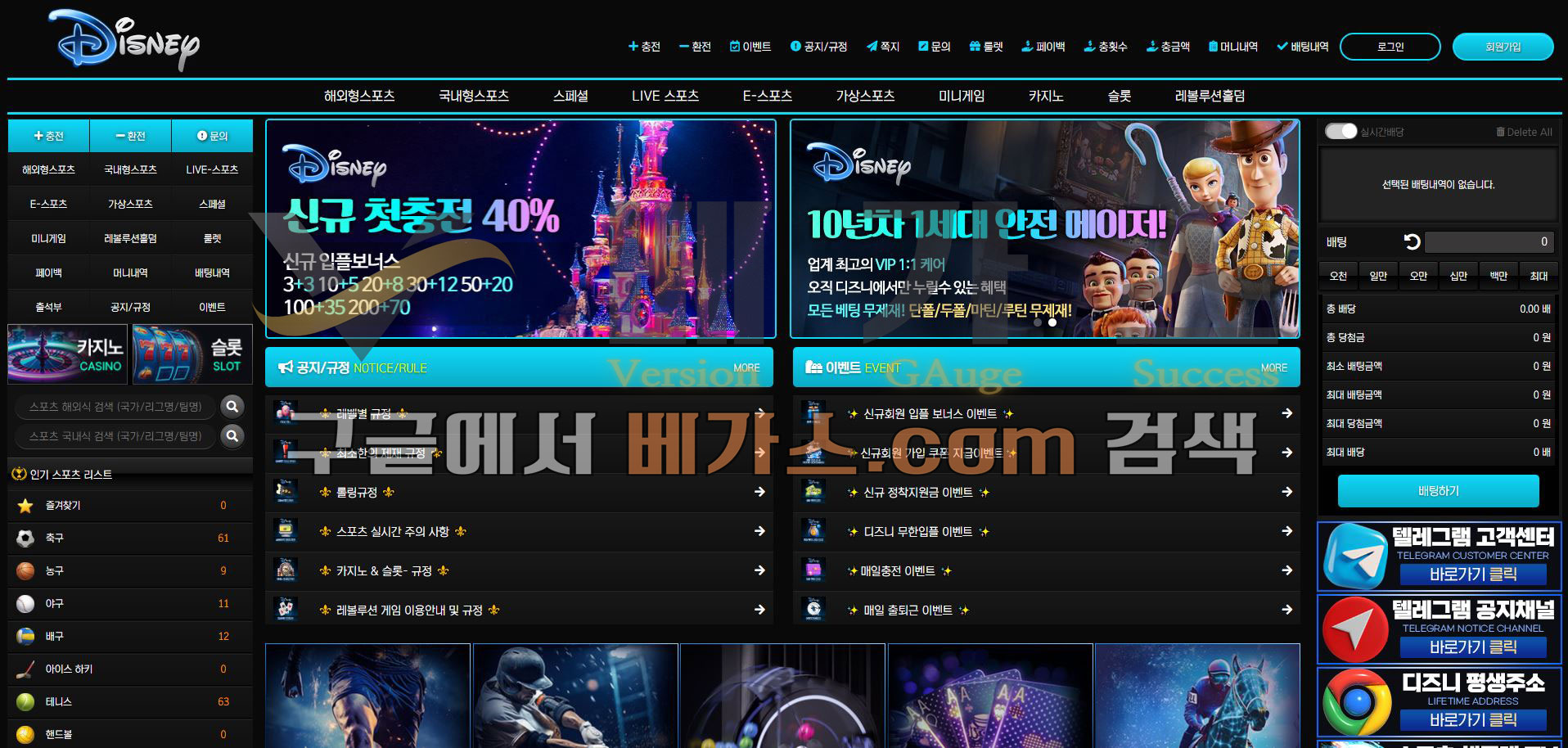Select the 최대 bet amount button
The image size is (1568, 748).
point(1539,276)
